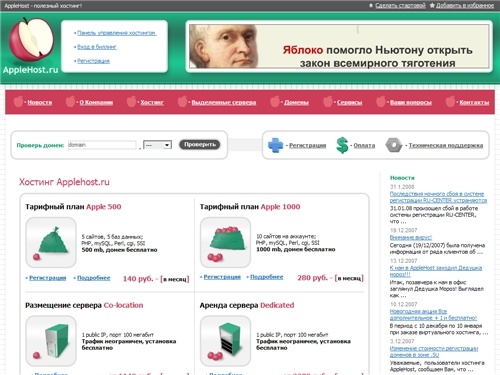Viewport: 500px width, 375px height.
Task: Open Сервисы in the navigation menu
Action: pos(349,102)
